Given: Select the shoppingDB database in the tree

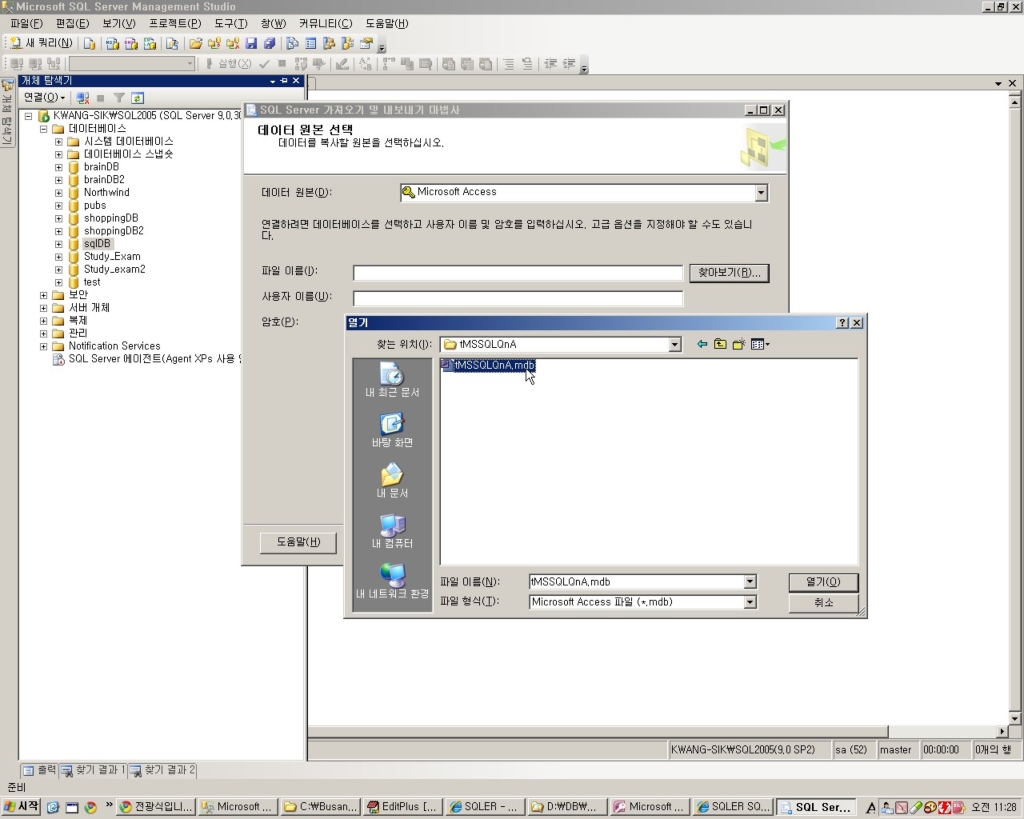Looking at the screenshot, I should [x=110, y=218].
